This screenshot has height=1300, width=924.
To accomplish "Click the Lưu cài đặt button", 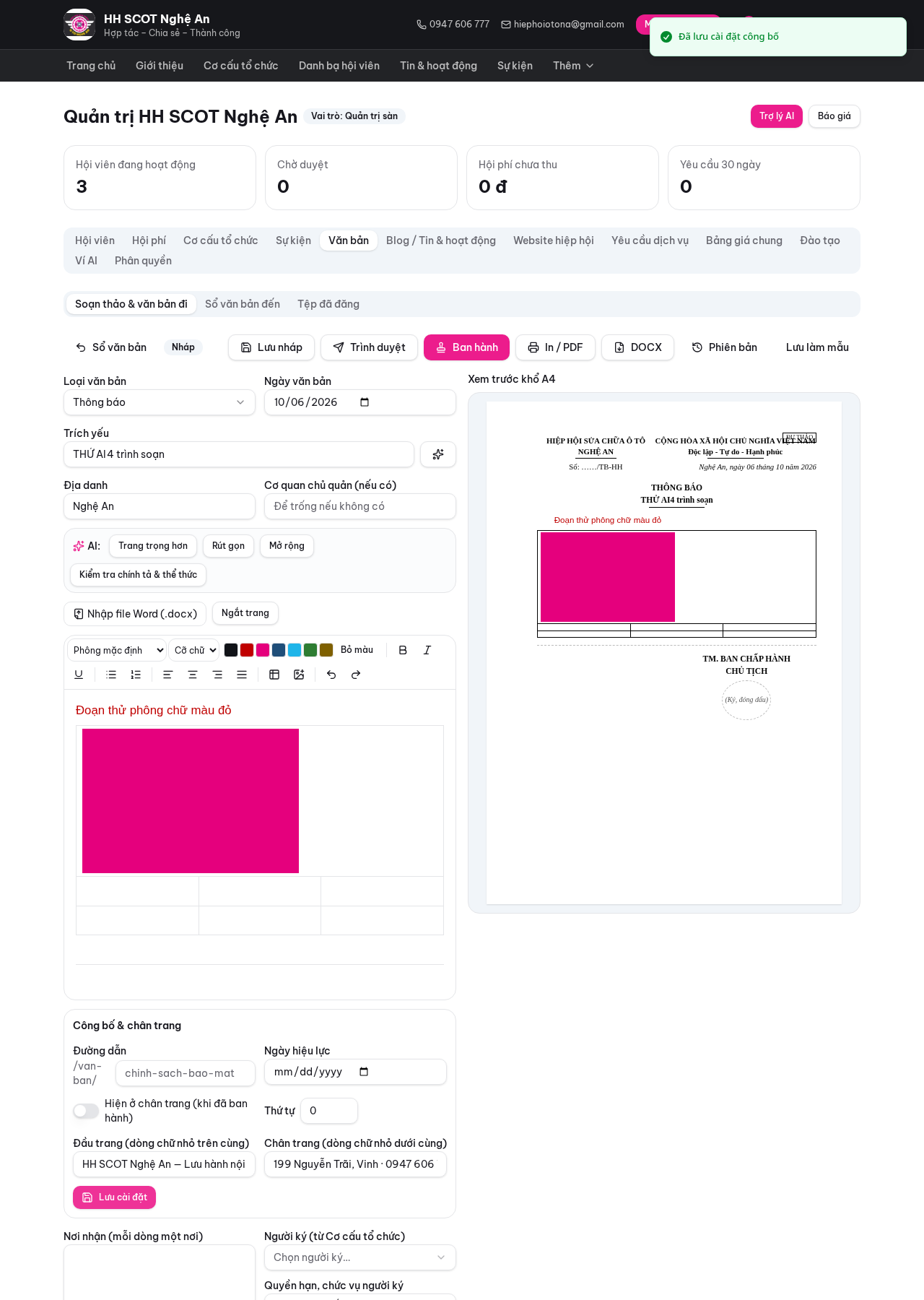I will pos(114,1197).
